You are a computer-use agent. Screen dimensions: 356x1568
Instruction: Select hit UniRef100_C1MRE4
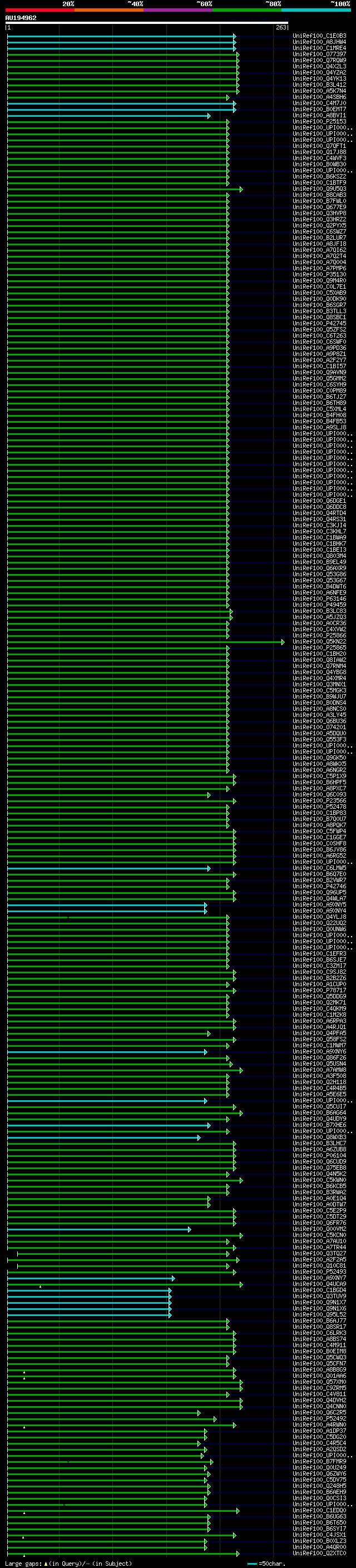319,48
